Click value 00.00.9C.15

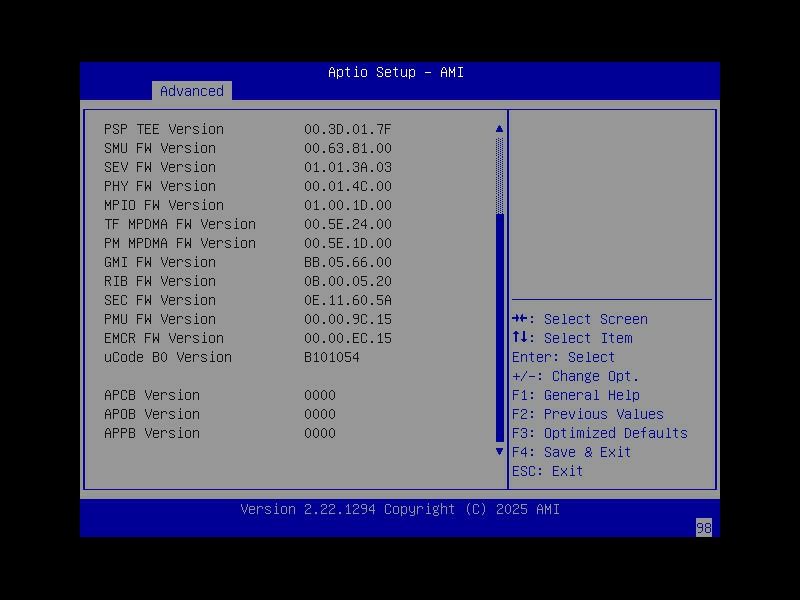(348, 319)
